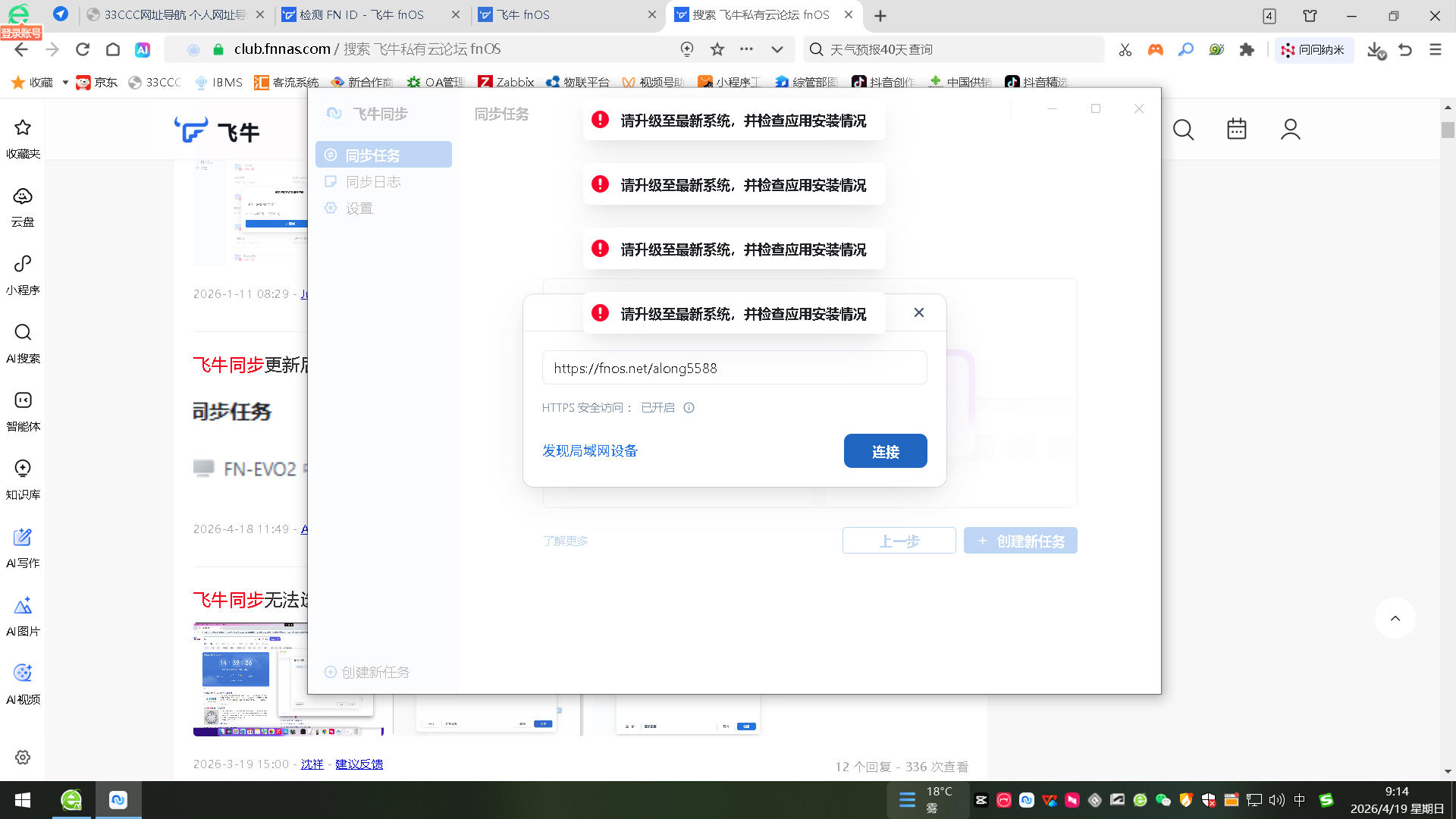Open 设置 in sync sidebar
This screenshot has height=819, width=1456.
pos(384,209)
